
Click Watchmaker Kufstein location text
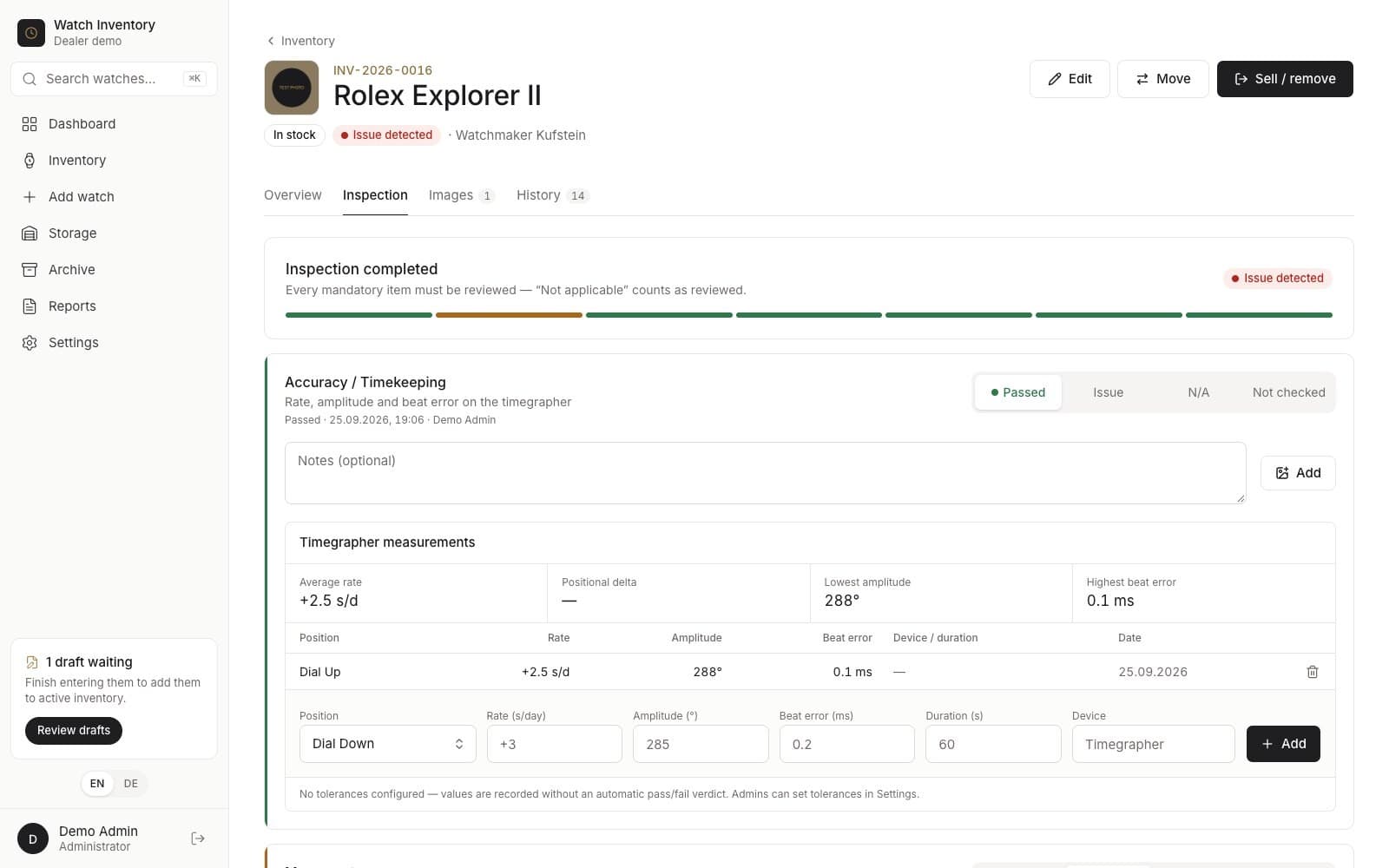pyautogui.click(x=520, y=135)
